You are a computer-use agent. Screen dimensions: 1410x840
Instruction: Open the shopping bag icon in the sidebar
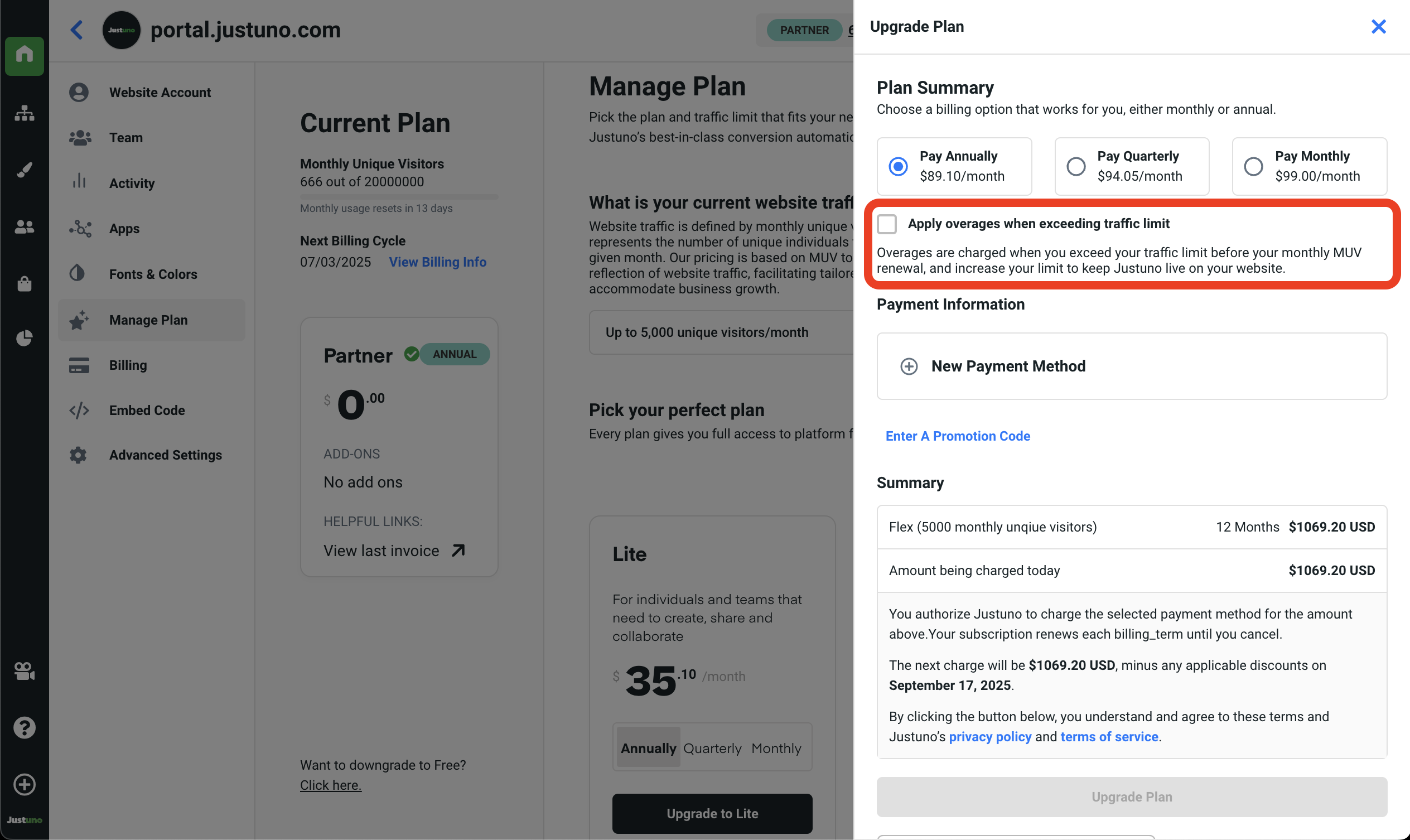click(x=25, y=283)
